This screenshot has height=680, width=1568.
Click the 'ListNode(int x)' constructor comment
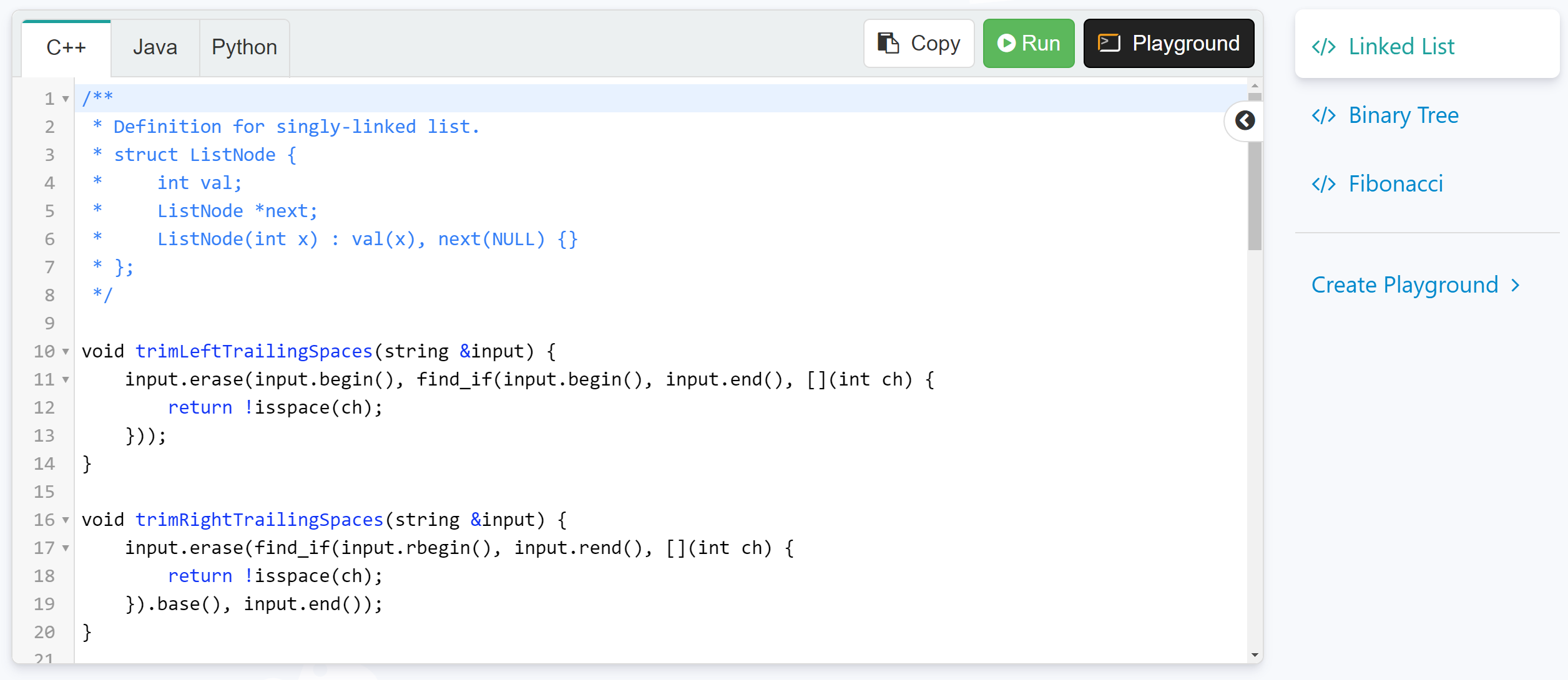coord(237,239)
